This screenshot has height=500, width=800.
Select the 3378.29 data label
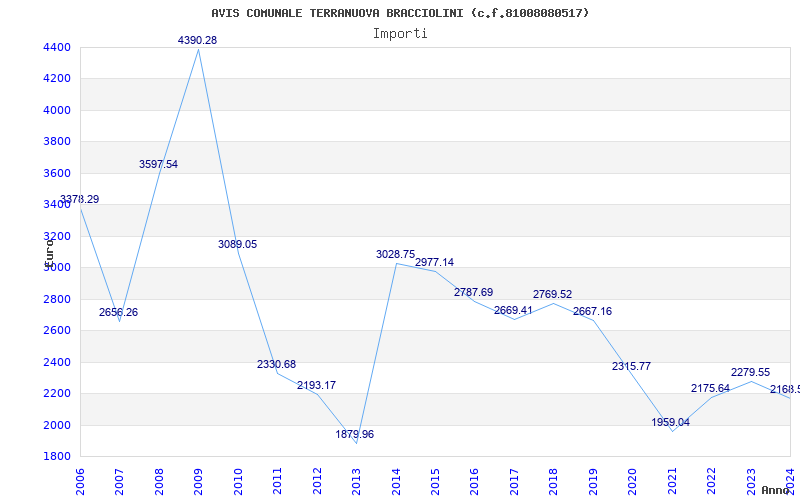(x=80, y=199)
